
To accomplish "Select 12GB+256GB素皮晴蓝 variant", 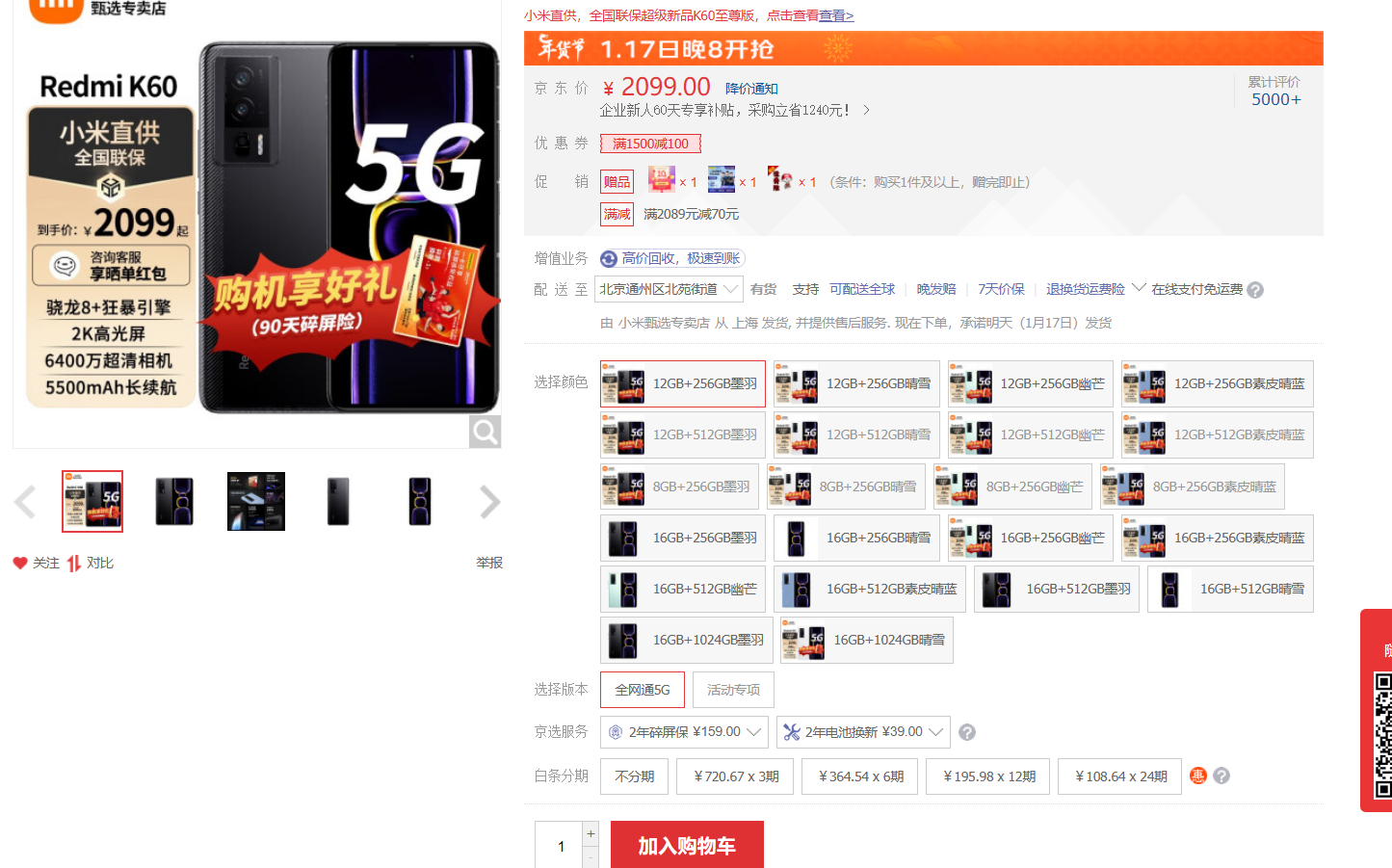I will click(1218, 383).
